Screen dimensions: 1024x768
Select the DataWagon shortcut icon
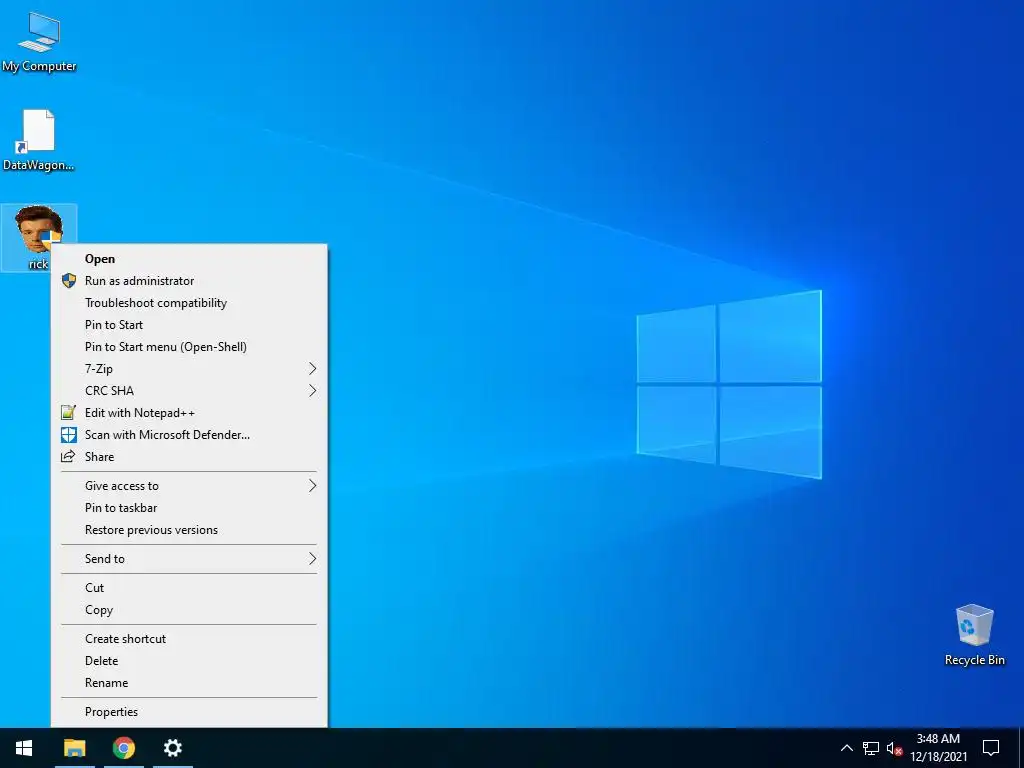point(39,140)
